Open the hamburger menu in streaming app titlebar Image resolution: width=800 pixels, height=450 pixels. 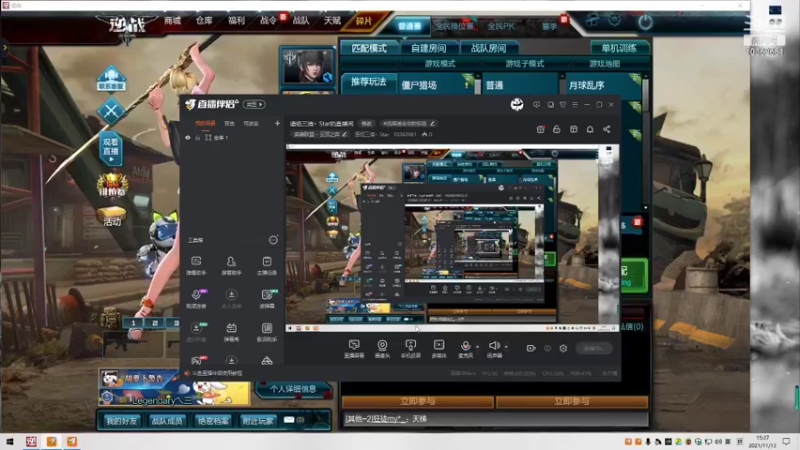[575, 105]
